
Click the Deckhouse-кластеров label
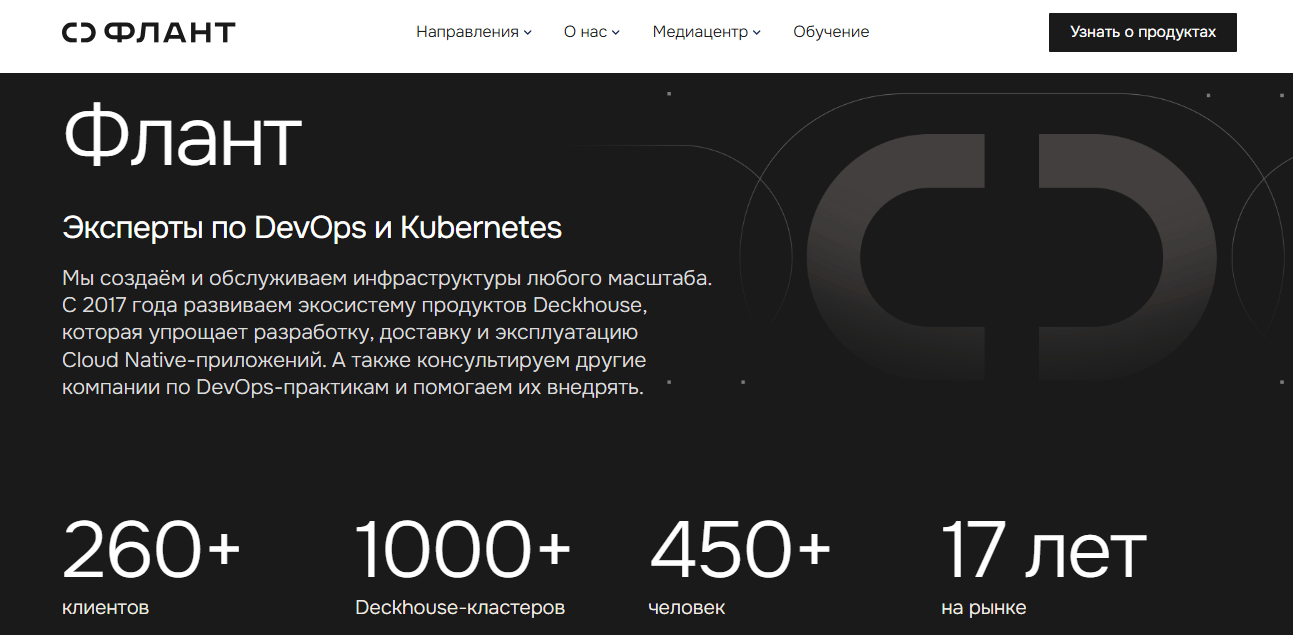[x=459, y=607]
